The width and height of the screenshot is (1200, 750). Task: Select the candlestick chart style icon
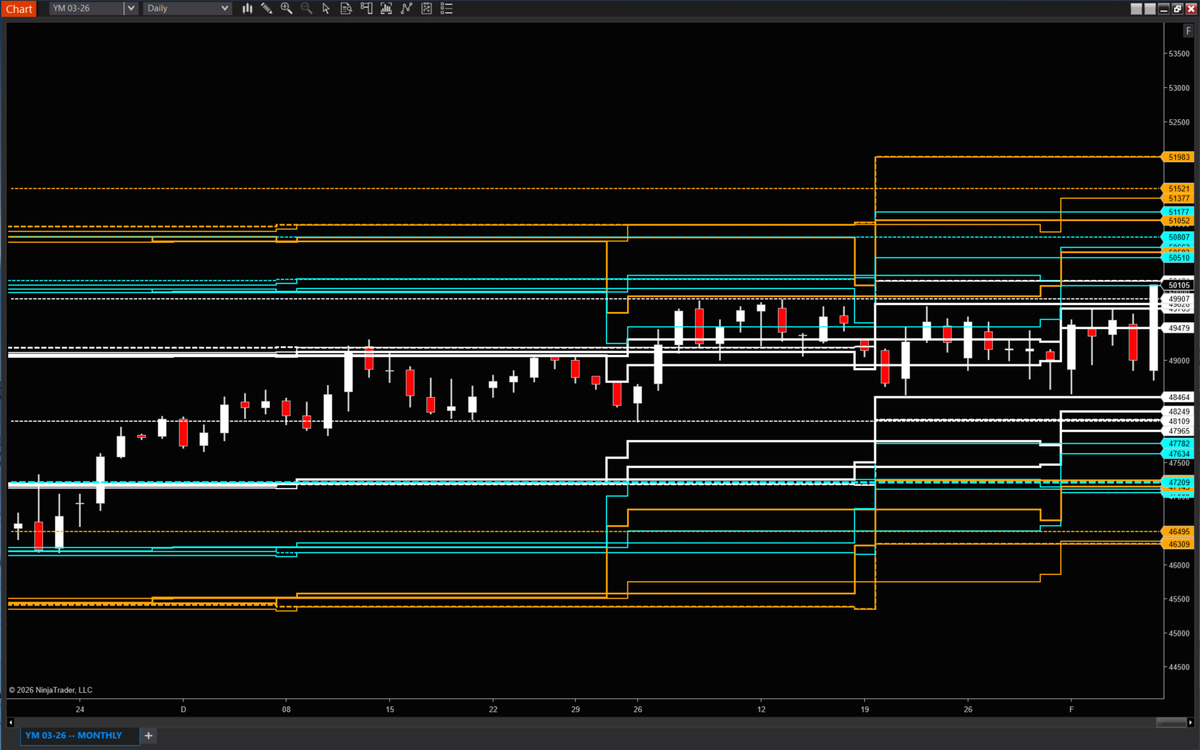[247, 9]
